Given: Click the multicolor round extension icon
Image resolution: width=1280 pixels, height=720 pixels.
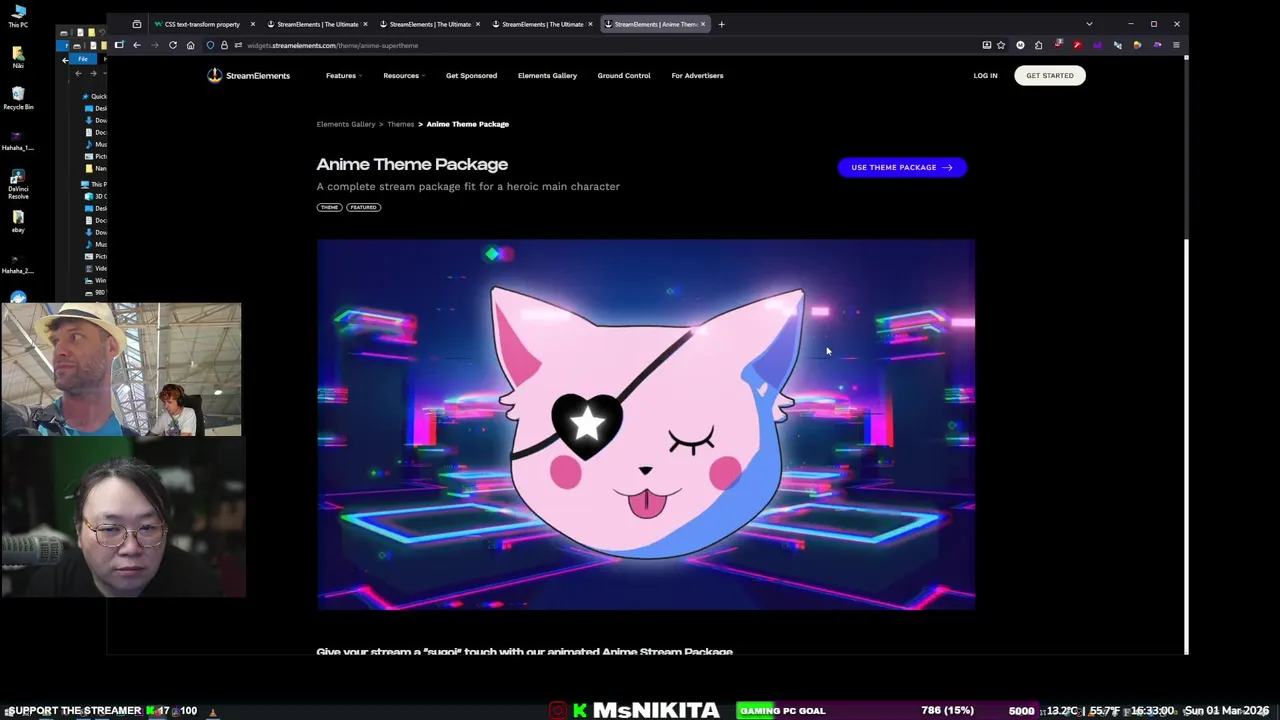Looking at the screenshot, I should (1137, 45).
